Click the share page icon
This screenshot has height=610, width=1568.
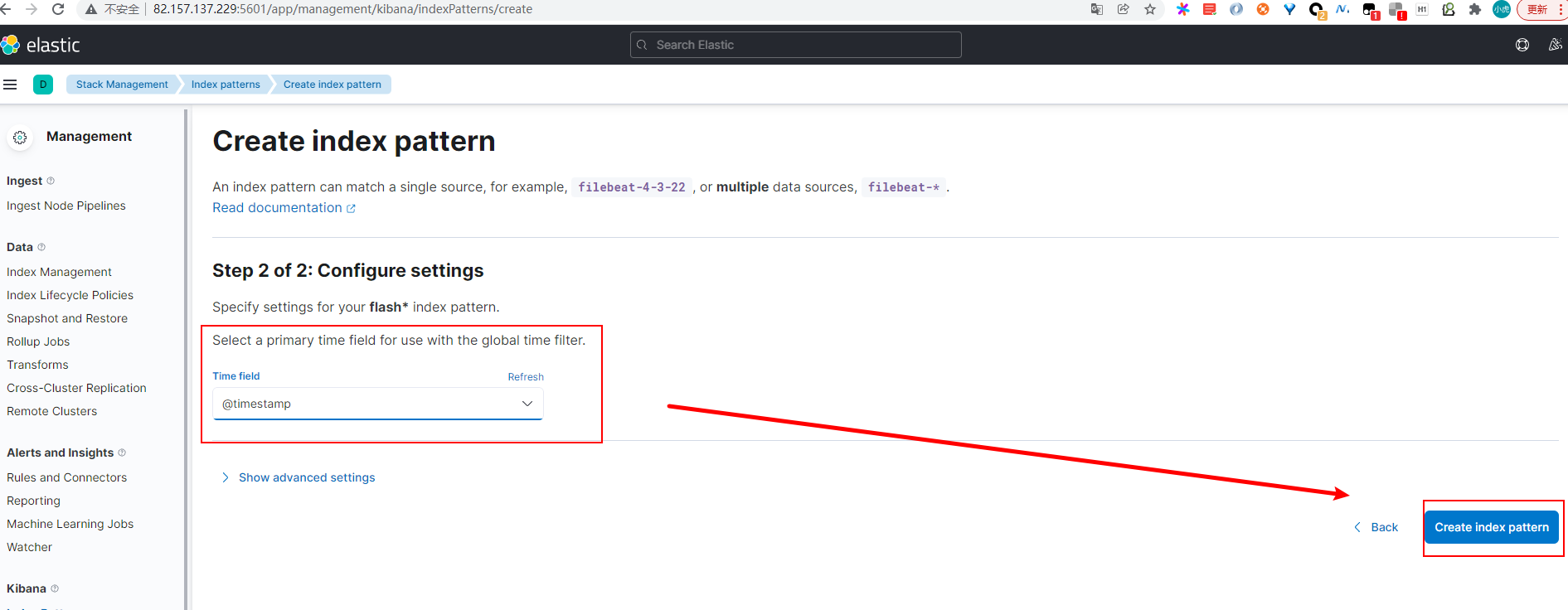click(1123, 9)
